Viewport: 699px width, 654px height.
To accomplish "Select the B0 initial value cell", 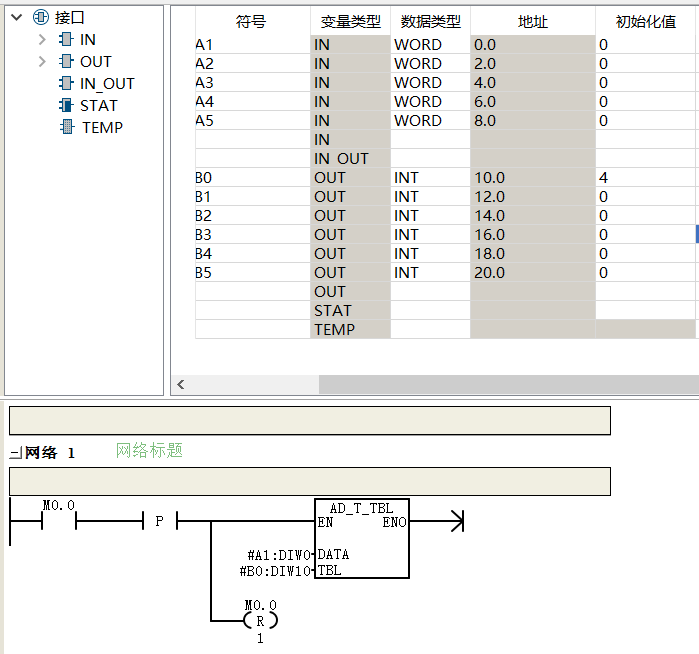I will click(646, 177).
